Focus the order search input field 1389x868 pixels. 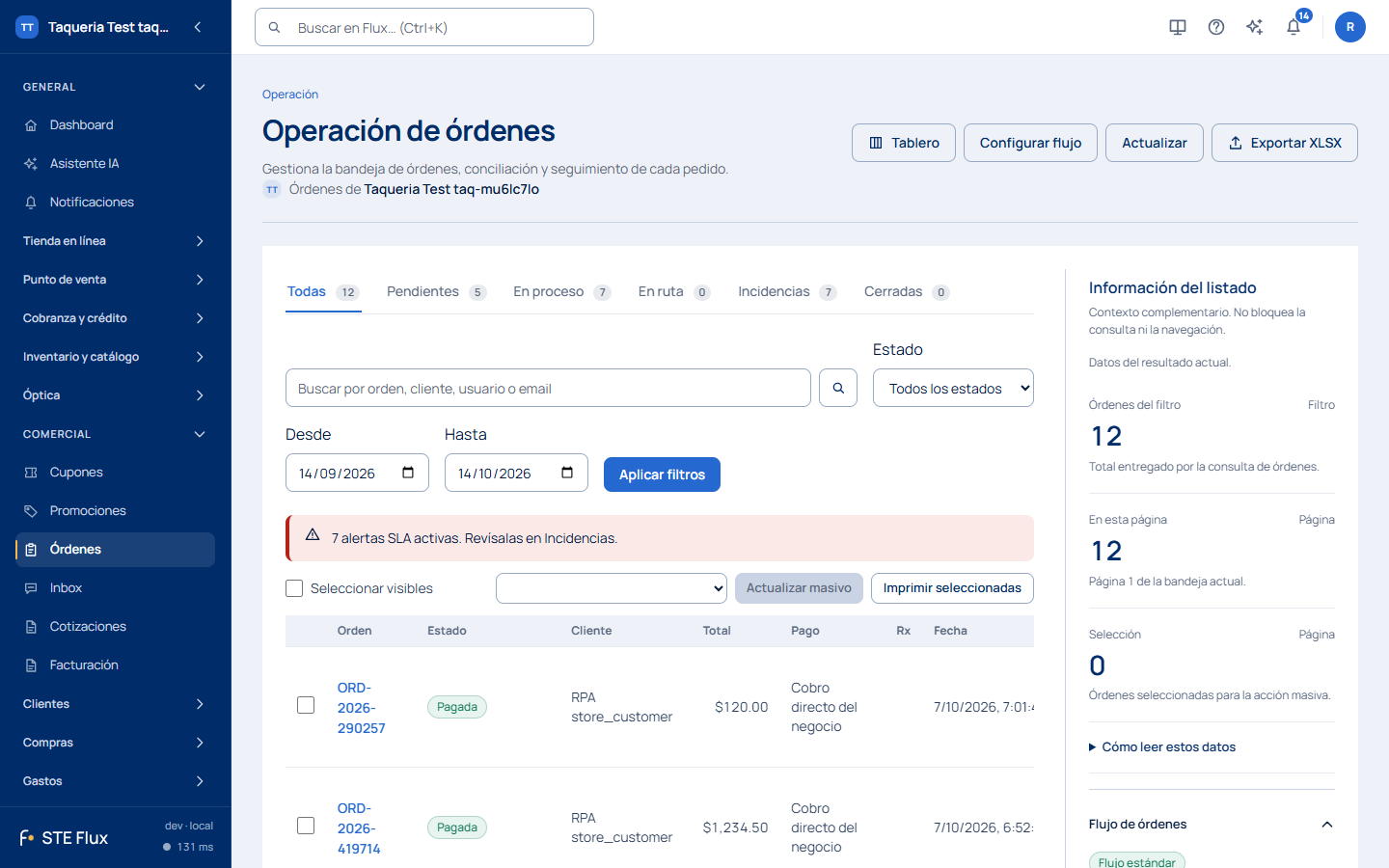[548, 388]
